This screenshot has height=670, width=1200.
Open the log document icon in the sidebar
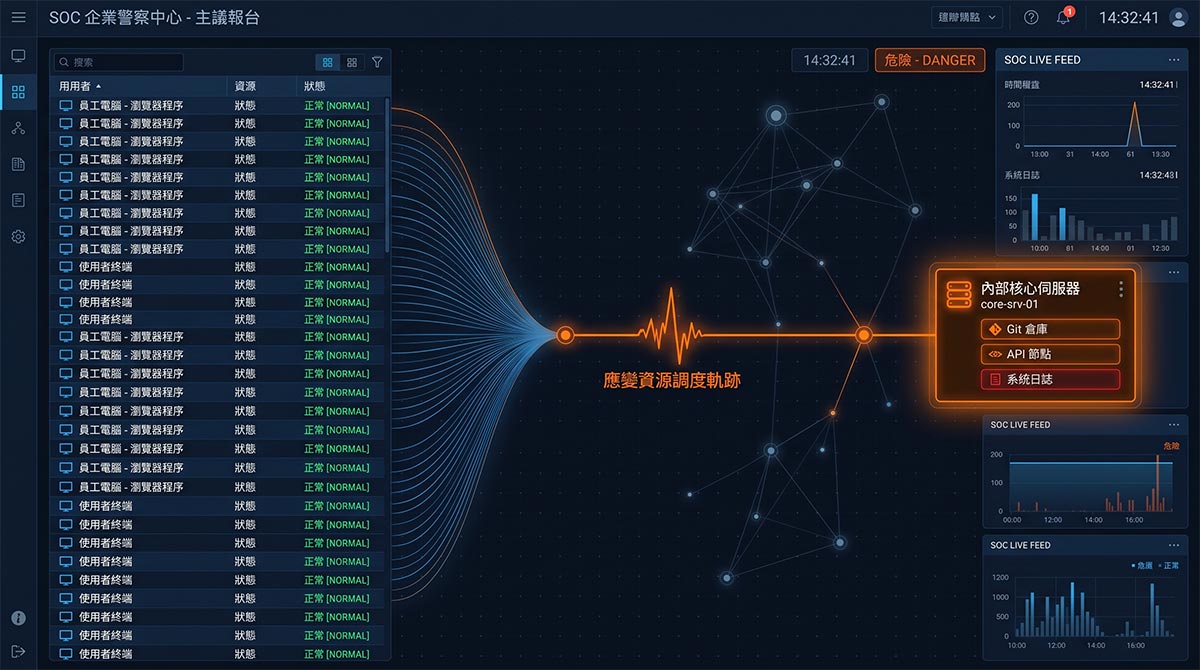(x=18, y=200)
